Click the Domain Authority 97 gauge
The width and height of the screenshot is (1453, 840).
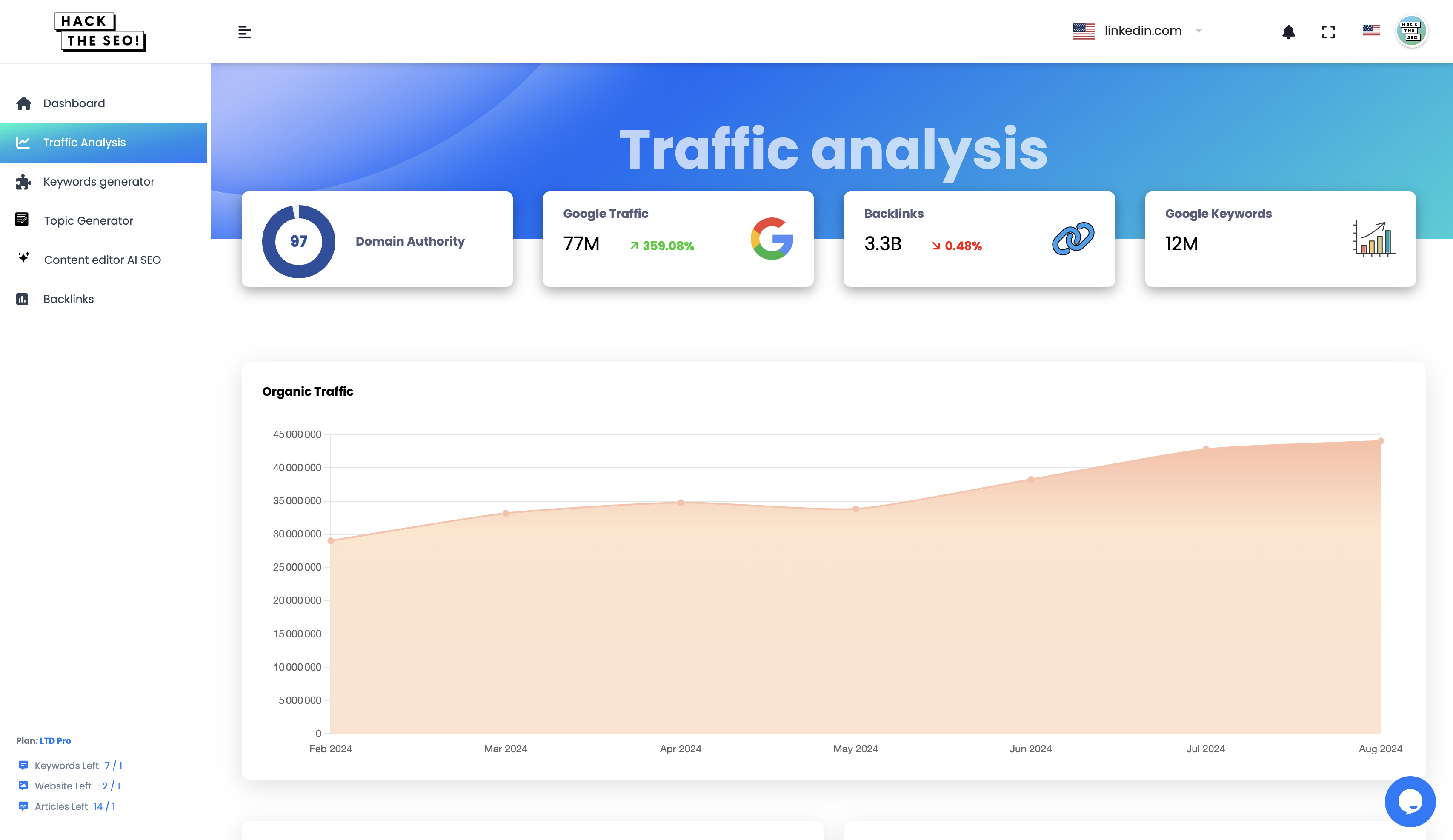[x=298, y=241]
